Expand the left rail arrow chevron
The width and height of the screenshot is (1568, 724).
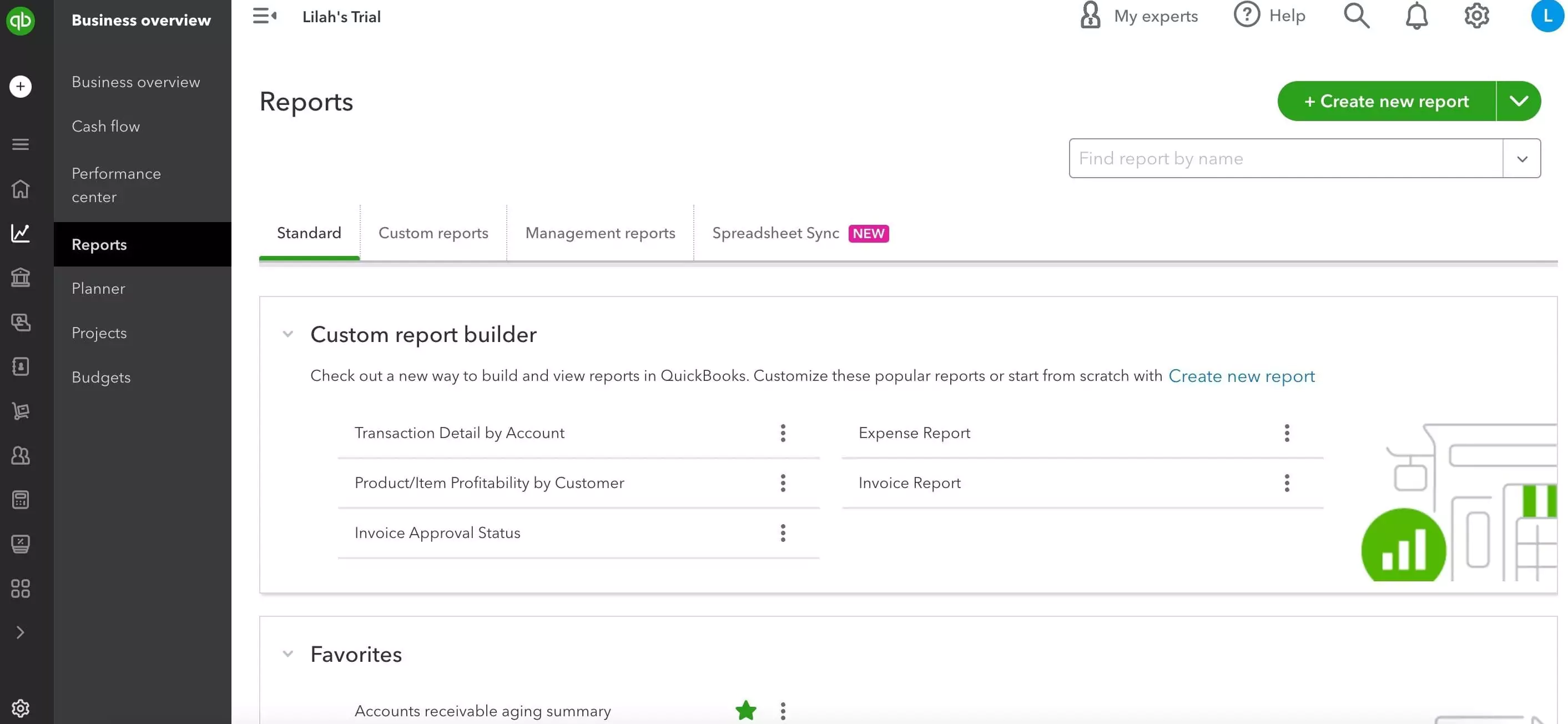click(20, 632)
